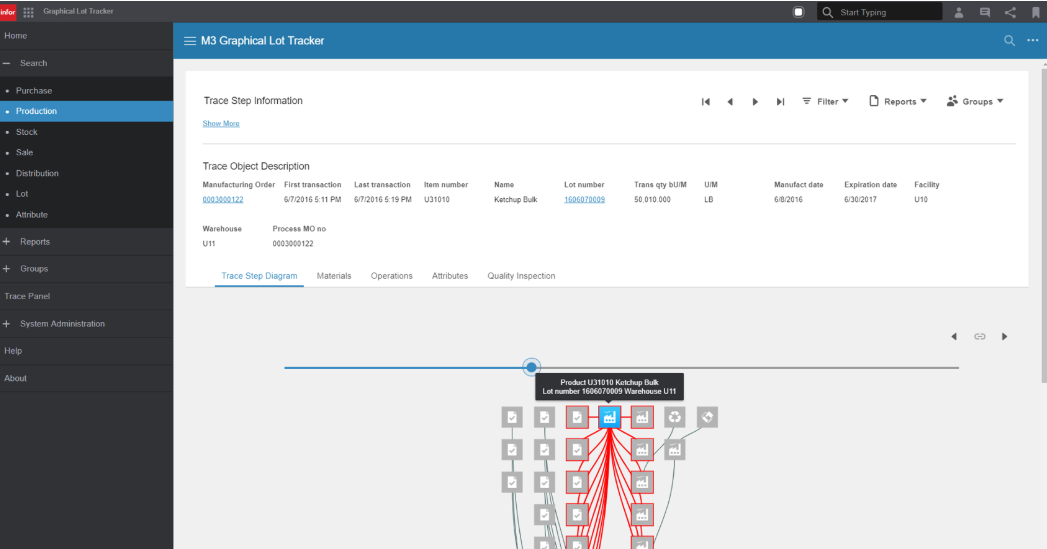Click the vertical scrollbar on right
The image size is (1047, 549).
1044,224
